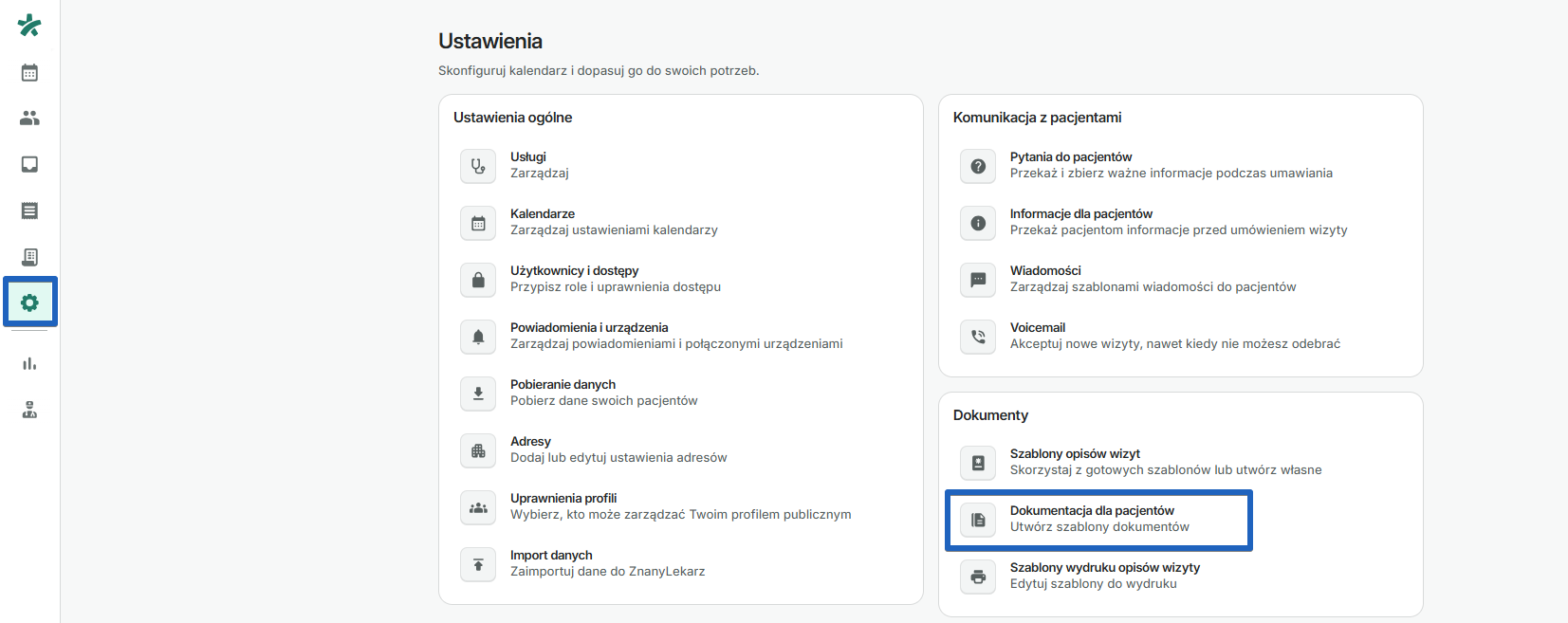Click the chat bubble icon for Wiadomości
Screen dimensions: 1568x623
tap(978, 280)
